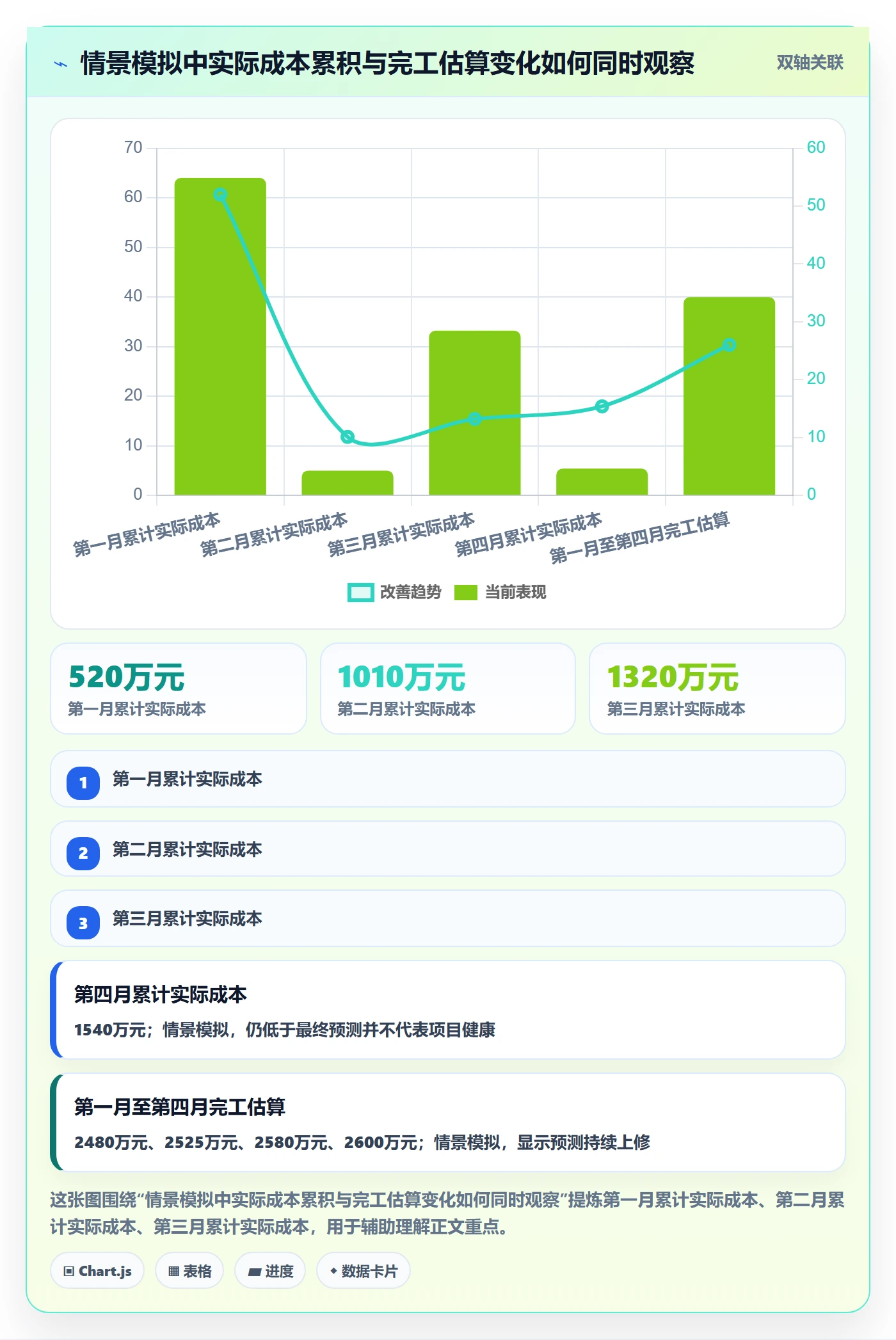Click the Chart.js tag icon
The height and width of the screenshot is (1340, 896).
point(69,1272)
